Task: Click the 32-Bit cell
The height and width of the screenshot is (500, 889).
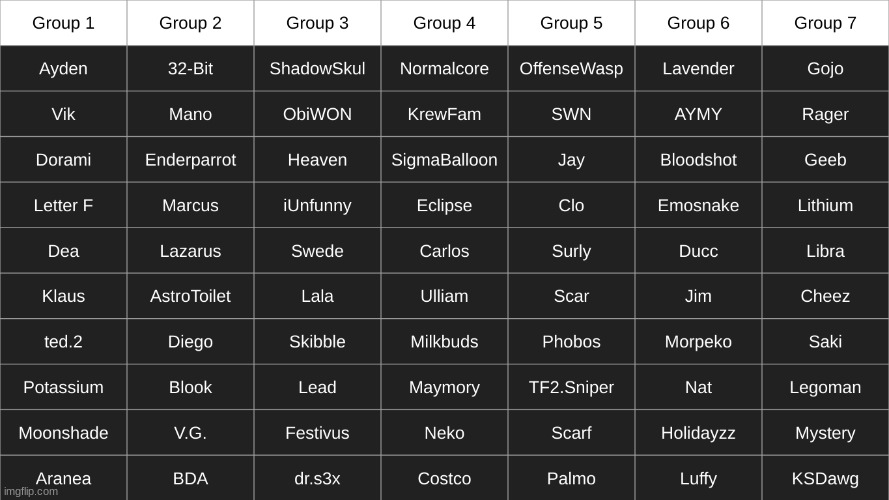Action: pyautogui.click(x=190, y=69)
